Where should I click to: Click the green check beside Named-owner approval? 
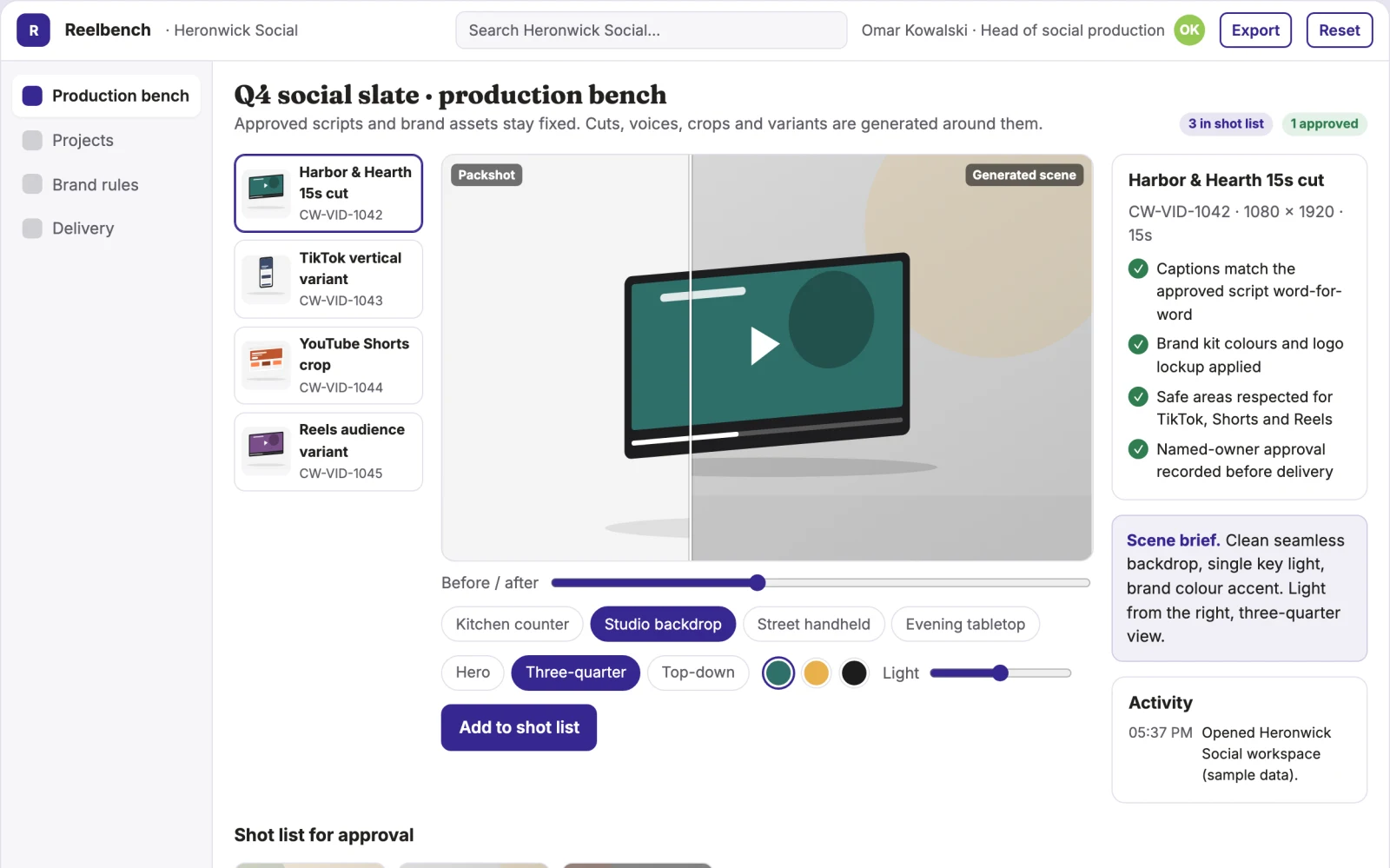tap(1138, 449)
